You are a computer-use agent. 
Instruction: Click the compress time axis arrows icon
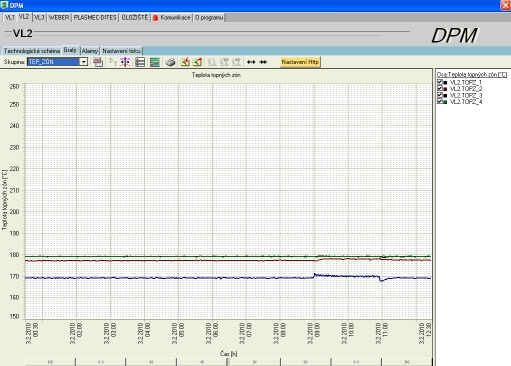[x=263, y=62]
